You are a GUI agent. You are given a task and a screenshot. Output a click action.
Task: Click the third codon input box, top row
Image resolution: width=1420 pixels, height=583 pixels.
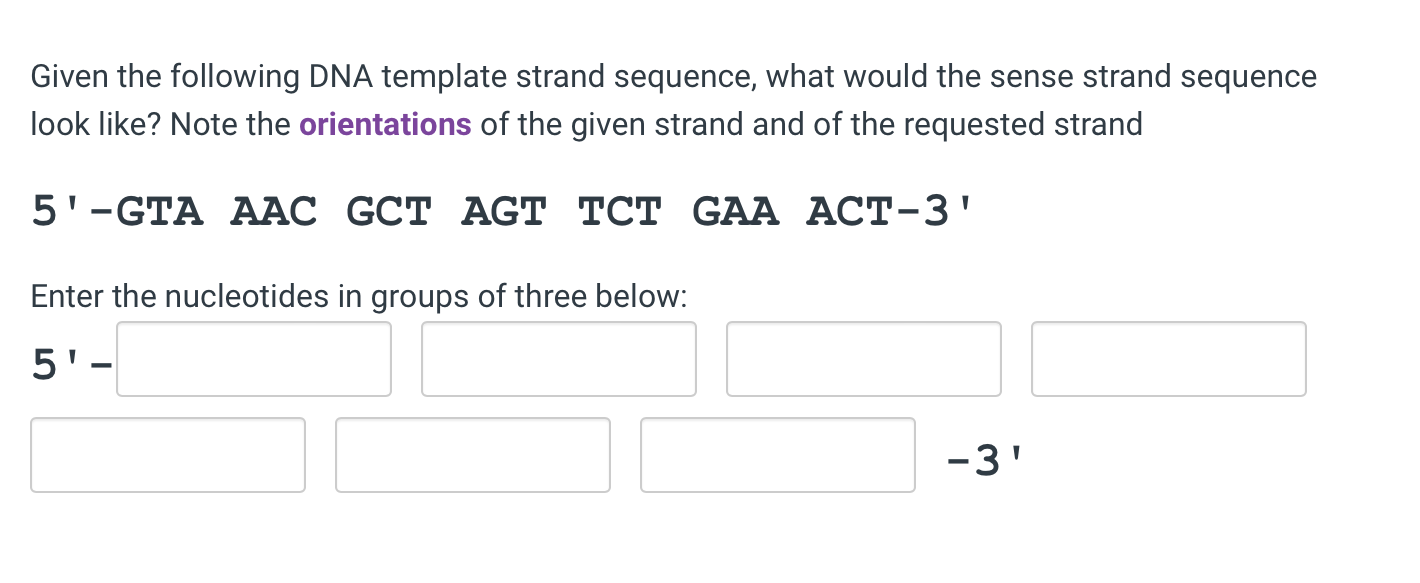864,359
